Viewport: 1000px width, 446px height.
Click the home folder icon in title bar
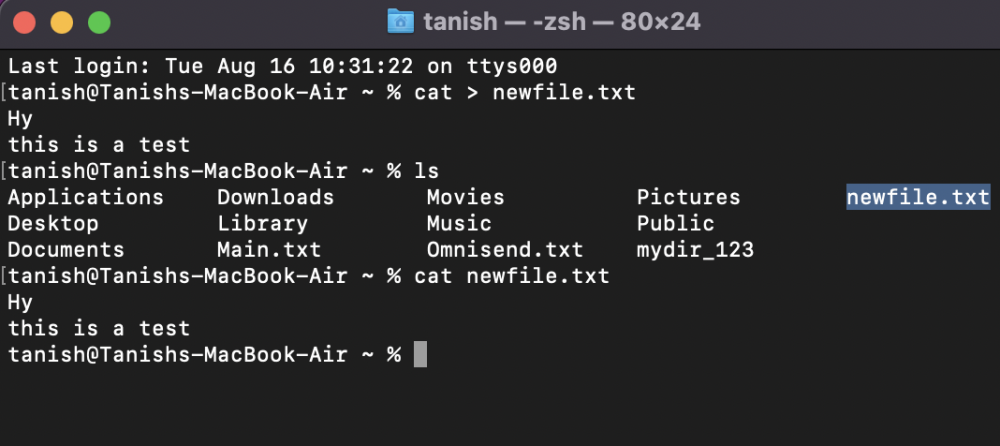click(399, 20)
